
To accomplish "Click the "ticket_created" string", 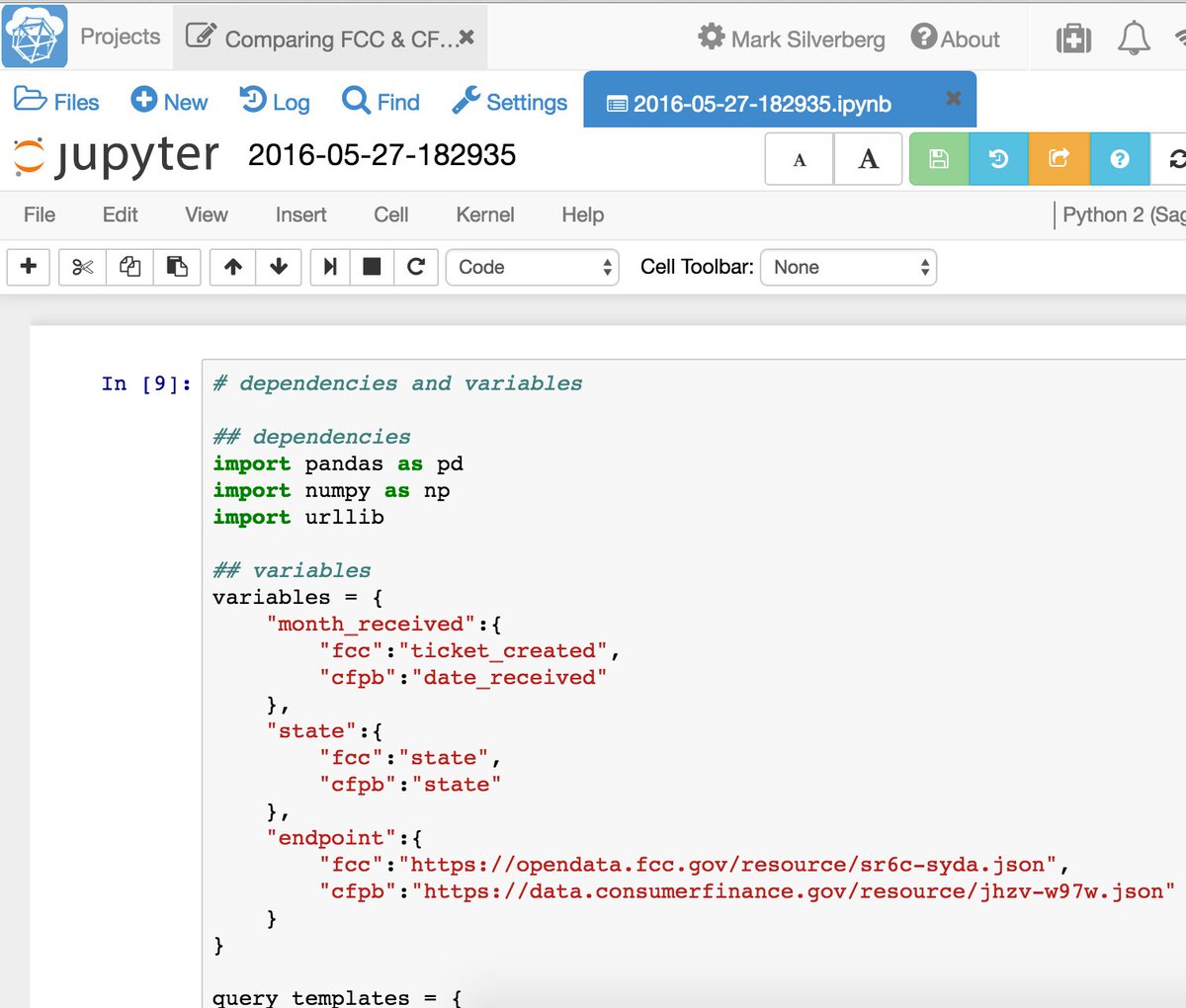I will [504, 650].
